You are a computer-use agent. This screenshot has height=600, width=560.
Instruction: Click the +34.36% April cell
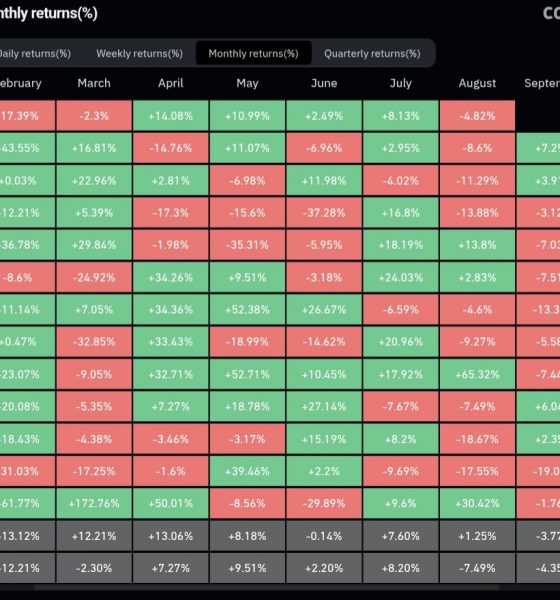pyautogui.click(x=171, y=310)
